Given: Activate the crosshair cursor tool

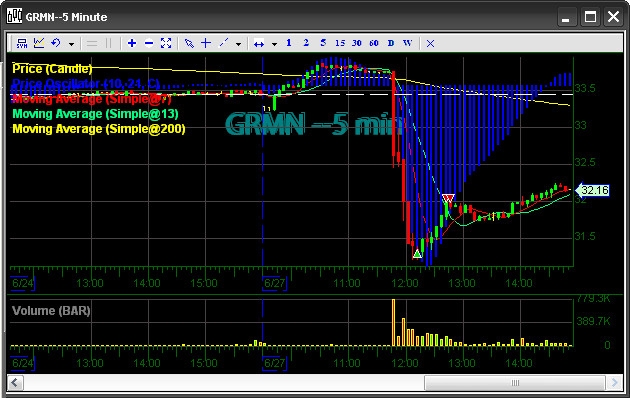Looking at the screenshot, I should 206,43.
